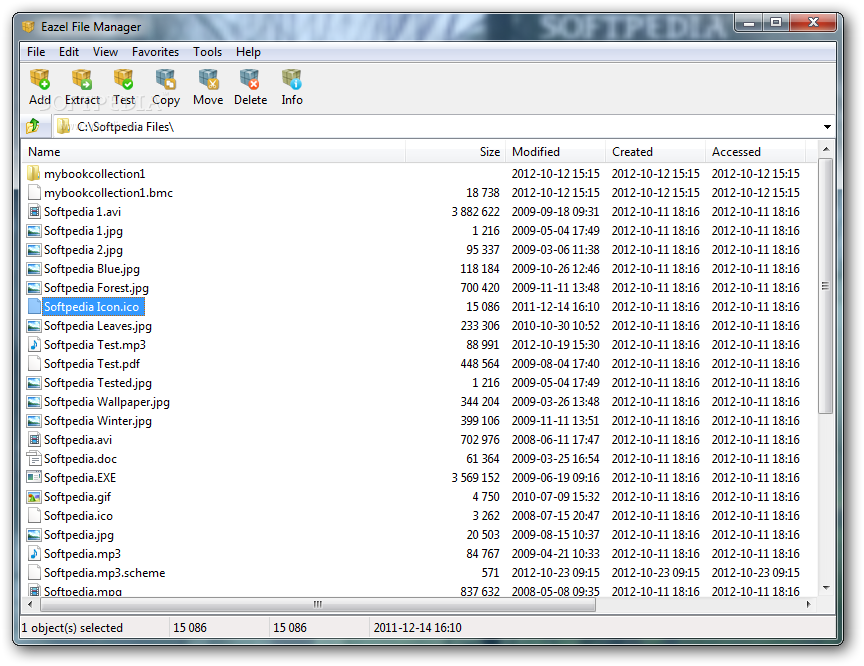Click the audio icon beside Softpedia.mp3
This screenshot has width=864, height=666.
(34, 554)
